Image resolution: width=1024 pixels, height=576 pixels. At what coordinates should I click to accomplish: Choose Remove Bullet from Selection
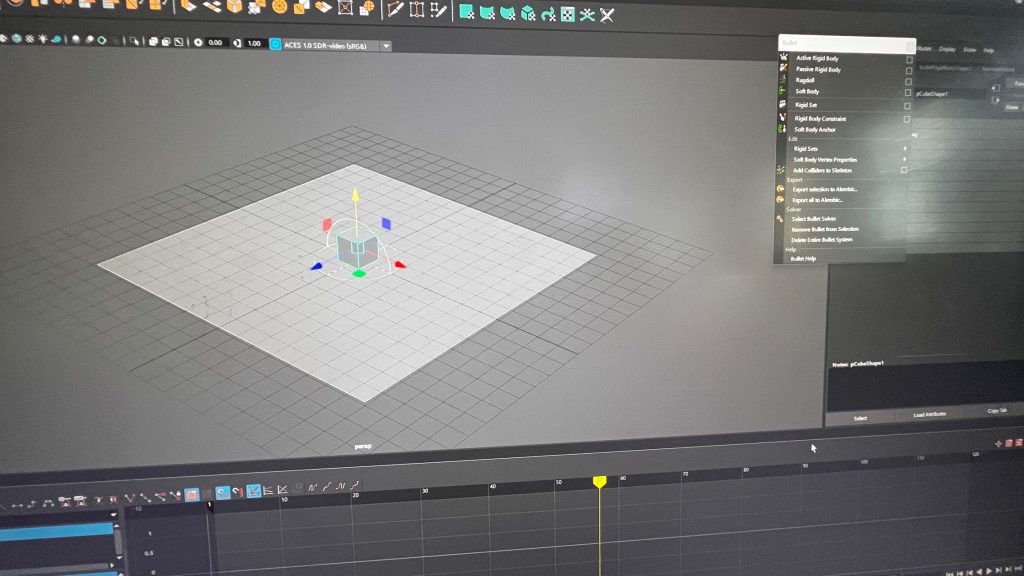point(825,229)
